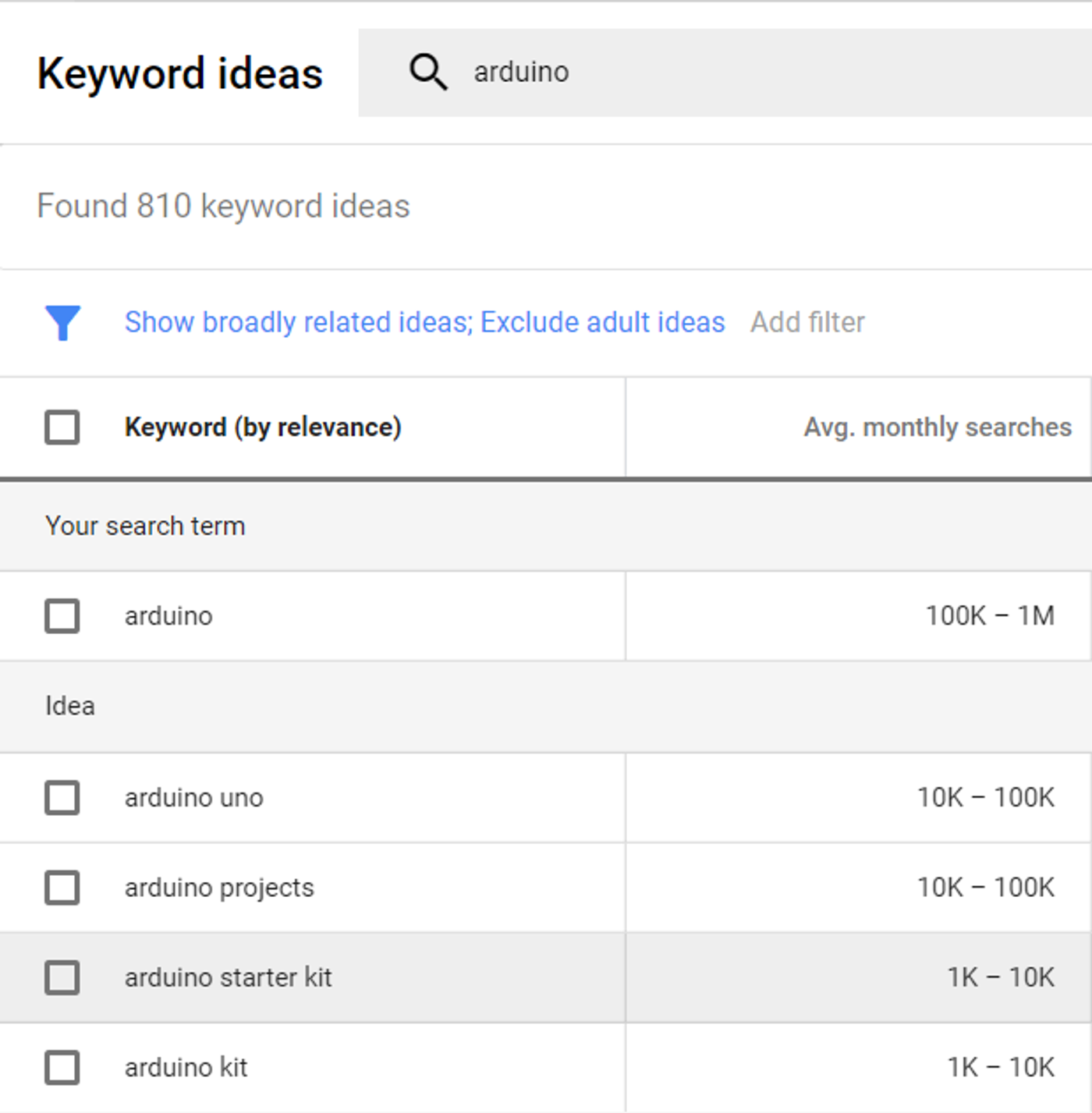Viewport: 1092px width, 1113px height.
Task: Click the arduino kit 1K – 10K value
Action: click(x=1001, y=1067)
